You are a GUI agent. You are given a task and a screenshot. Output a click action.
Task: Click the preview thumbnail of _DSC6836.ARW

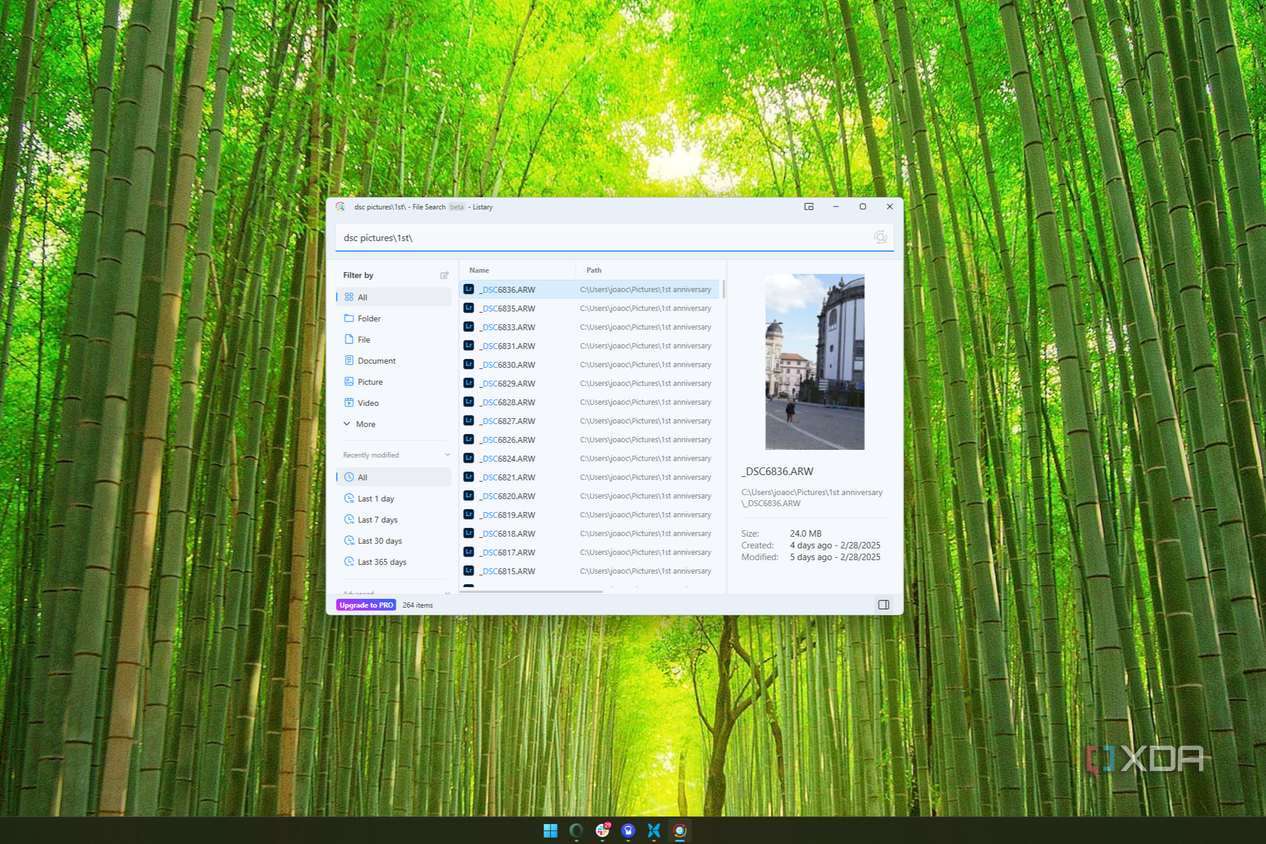tap(815, 362)
